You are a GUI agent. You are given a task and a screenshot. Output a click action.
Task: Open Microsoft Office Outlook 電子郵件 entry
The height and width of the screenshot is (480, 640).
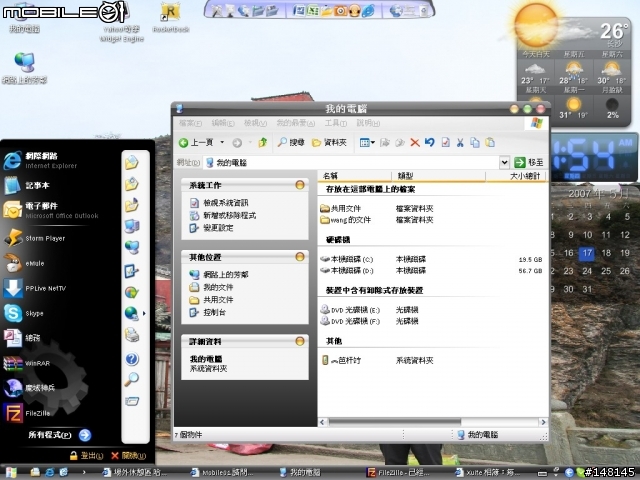click(51, 210)
